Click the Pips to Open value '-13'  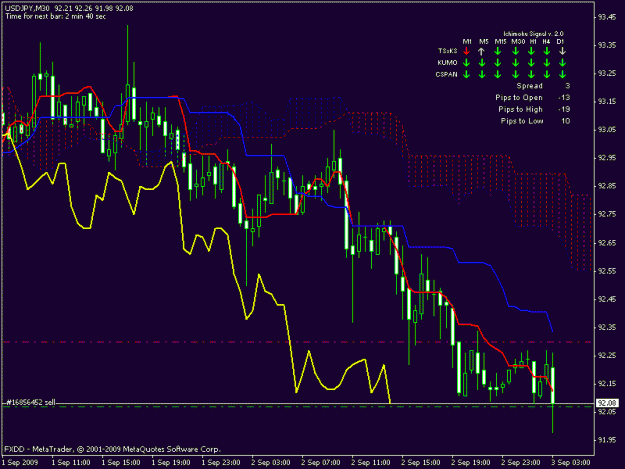[x=564, y=98]
